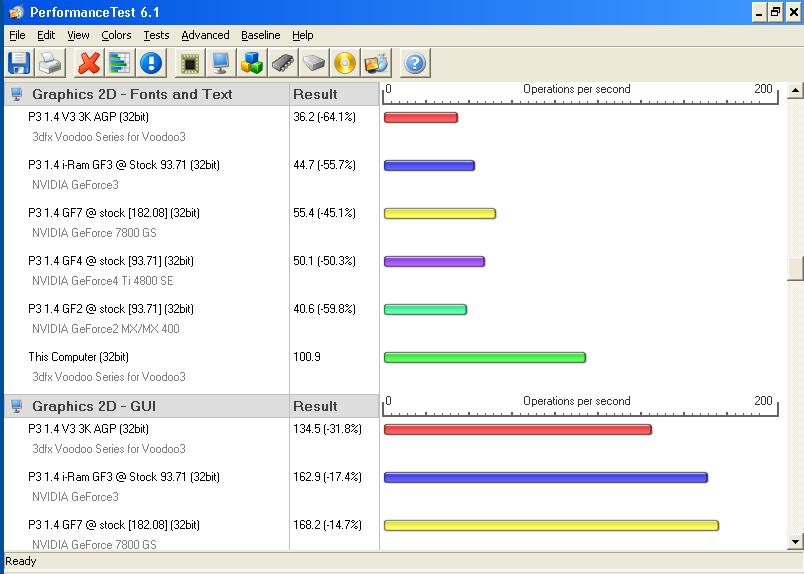
Task: Click 'P3 1.4 GF4 @ stock [93.71] (32bit)' row
Action: pos(111,261)
